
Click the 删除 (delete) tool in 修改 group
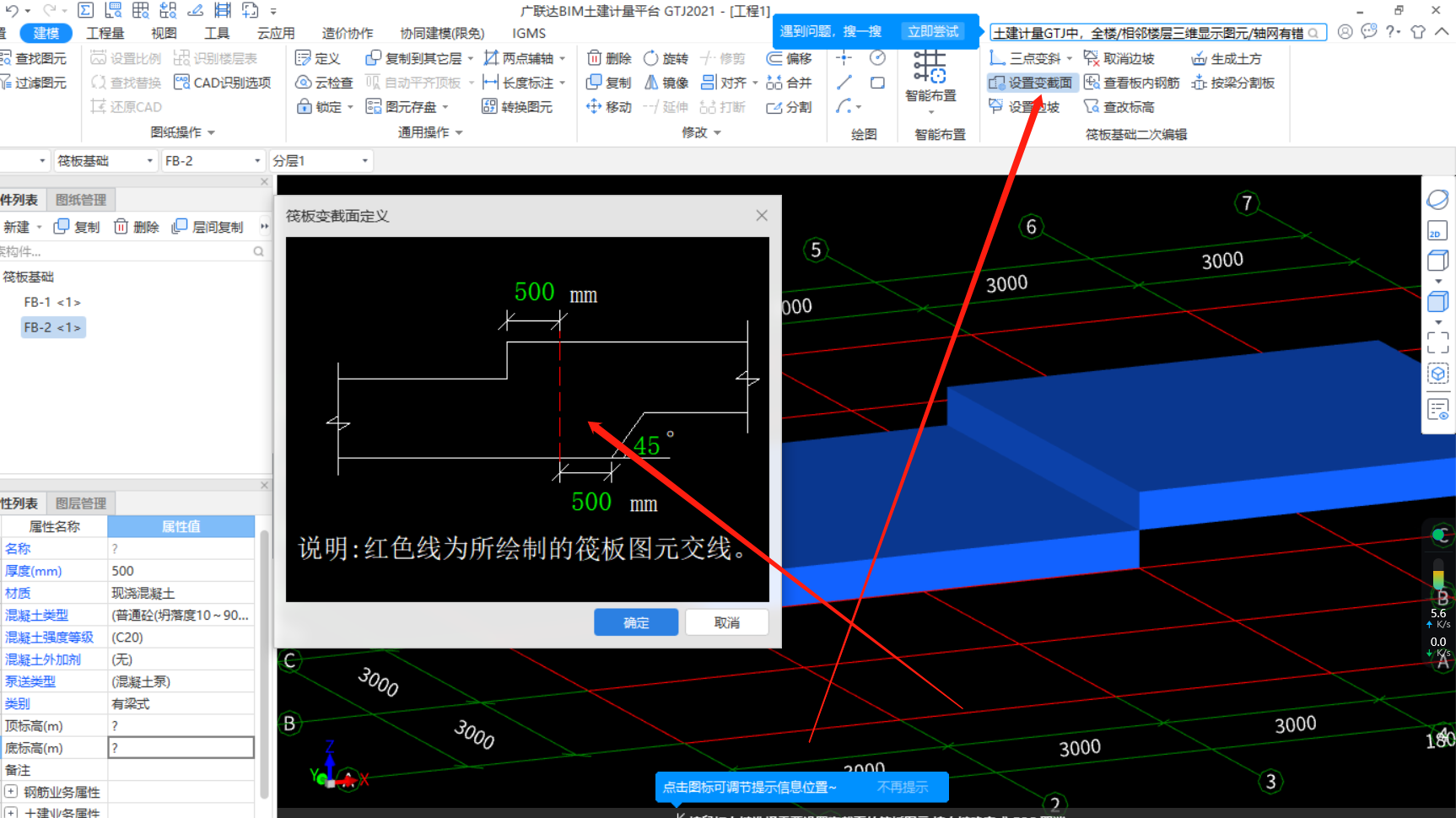point(609,58)
